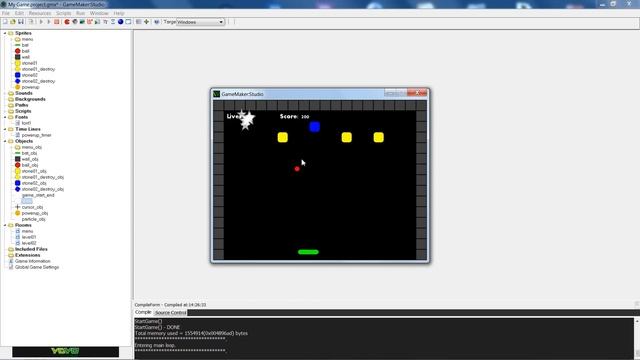The height and width of the screenshot is (360, 640).
Task: Click the green bat paddle in game
Action: [308, 252]
